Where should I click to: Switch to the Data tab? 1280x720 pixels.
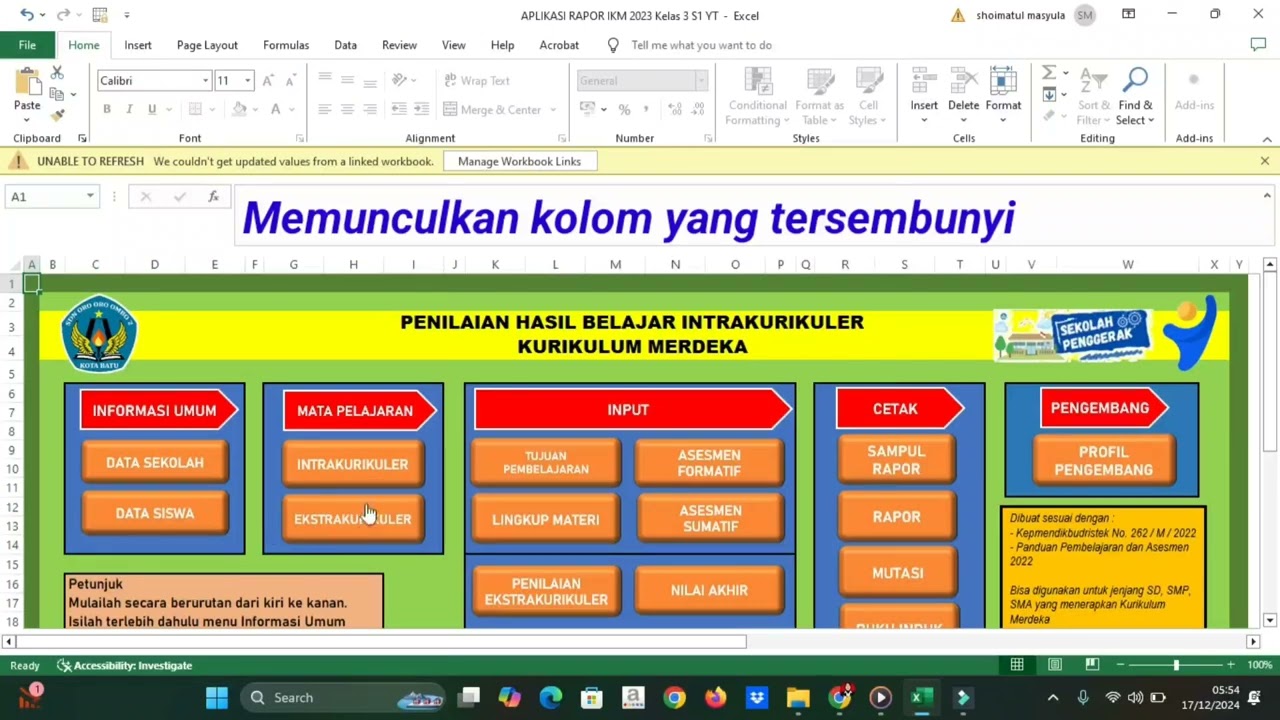tap(345, 45)
